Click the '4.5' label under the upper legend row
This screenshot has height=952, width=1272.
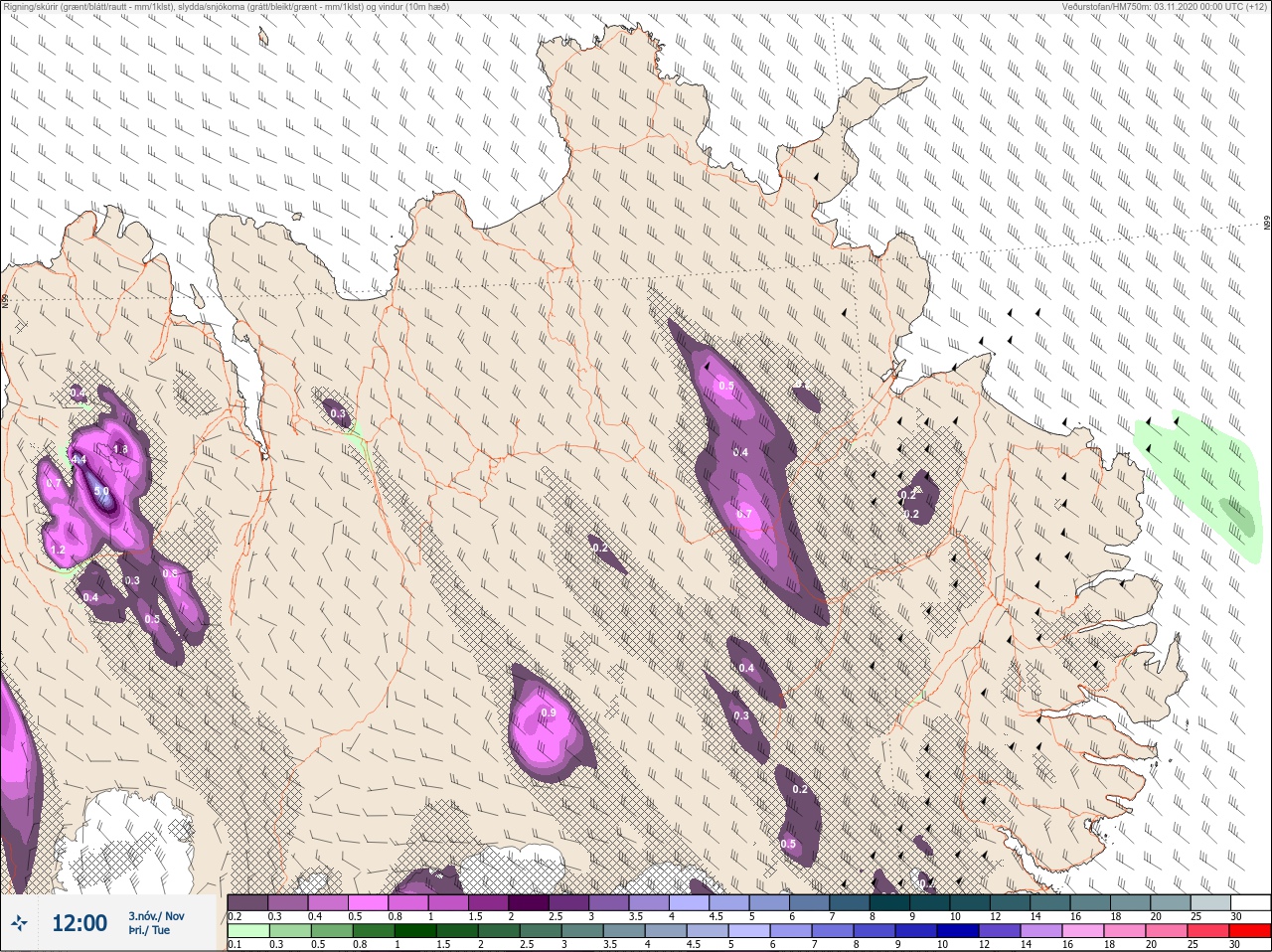(x=715, y=916)
